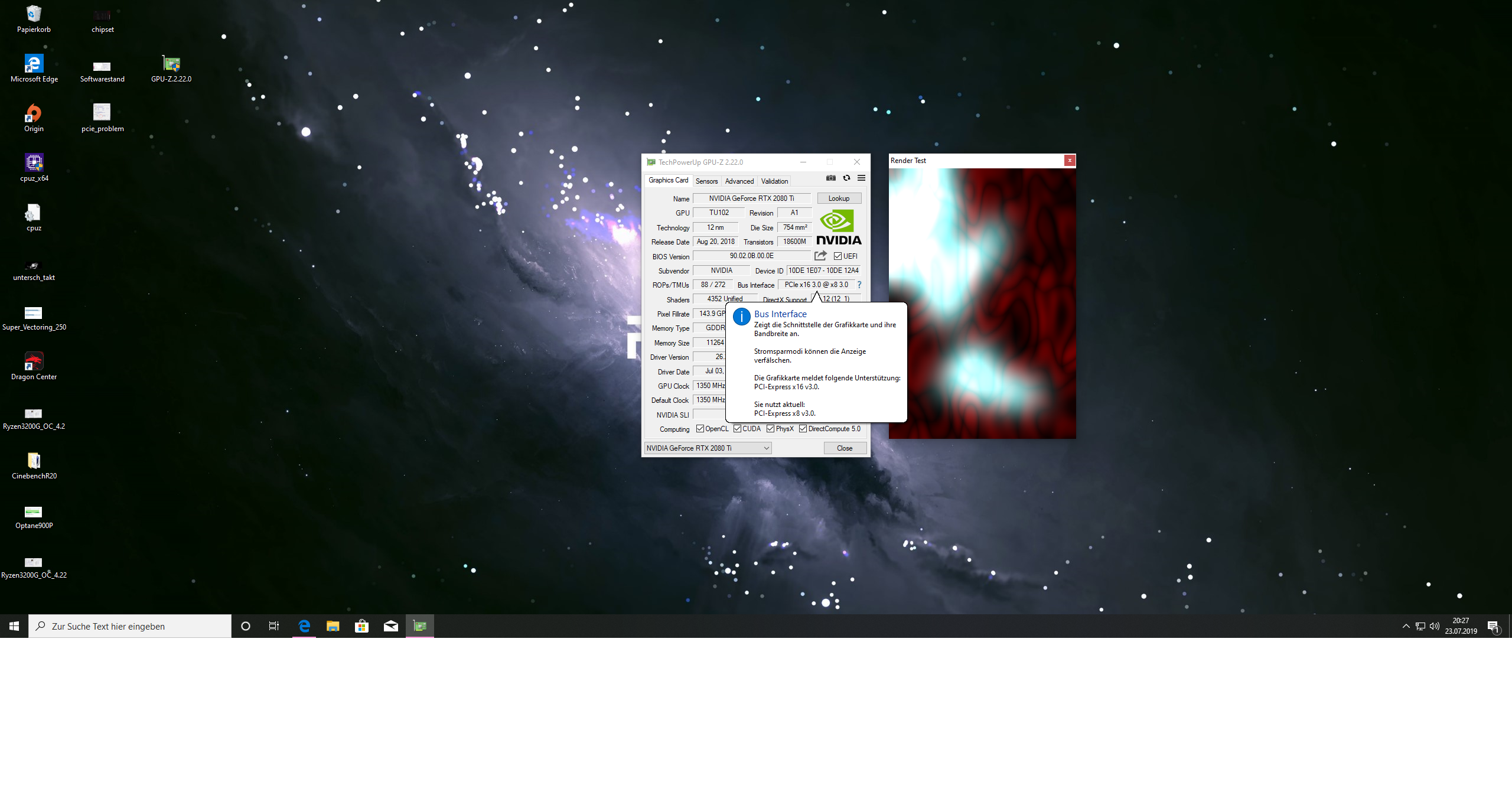Click the Bus Interface question mark
The image size is (1512, 808).
859,285
